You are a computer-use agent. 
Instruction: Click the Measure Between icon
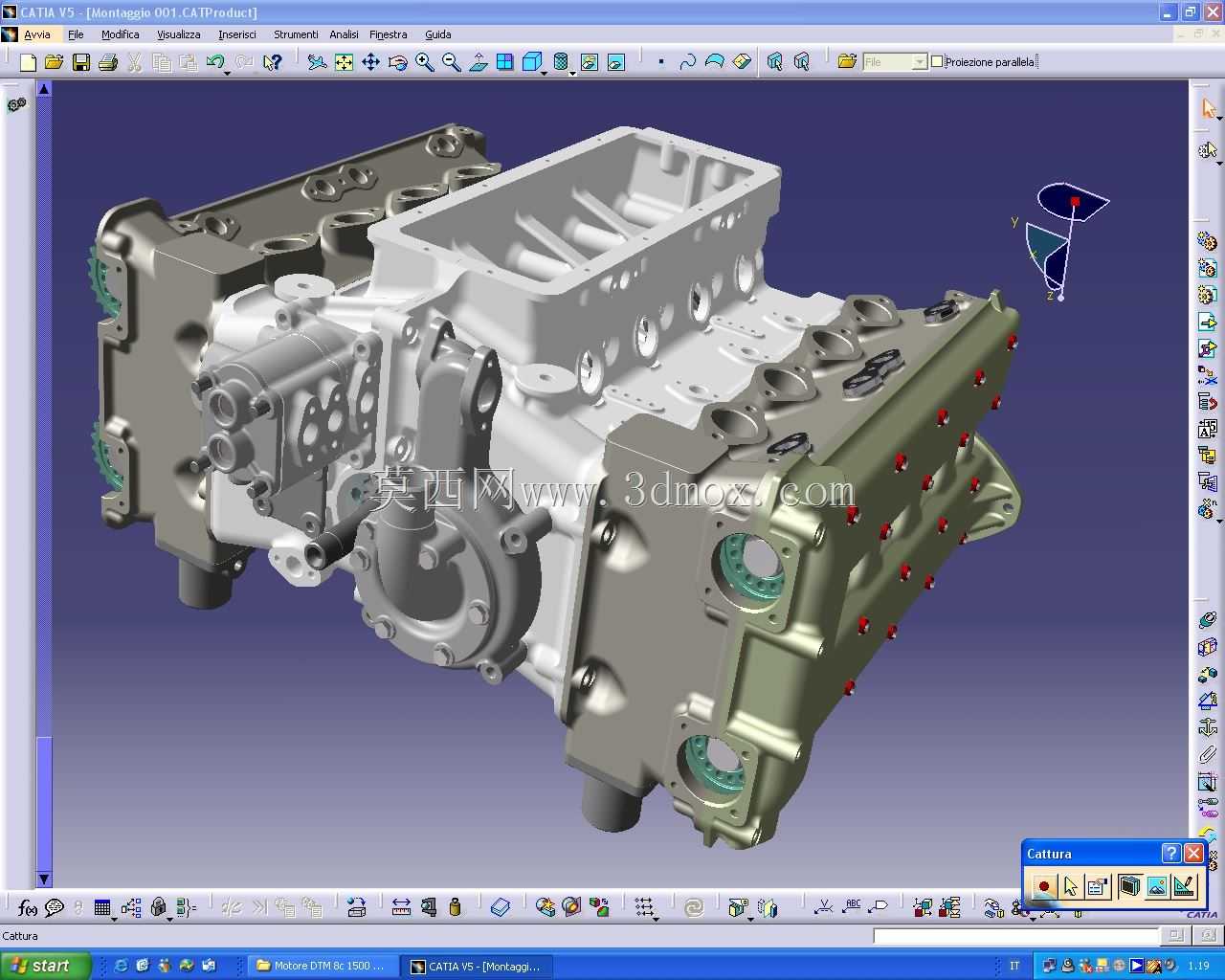[x=401, y=907]
